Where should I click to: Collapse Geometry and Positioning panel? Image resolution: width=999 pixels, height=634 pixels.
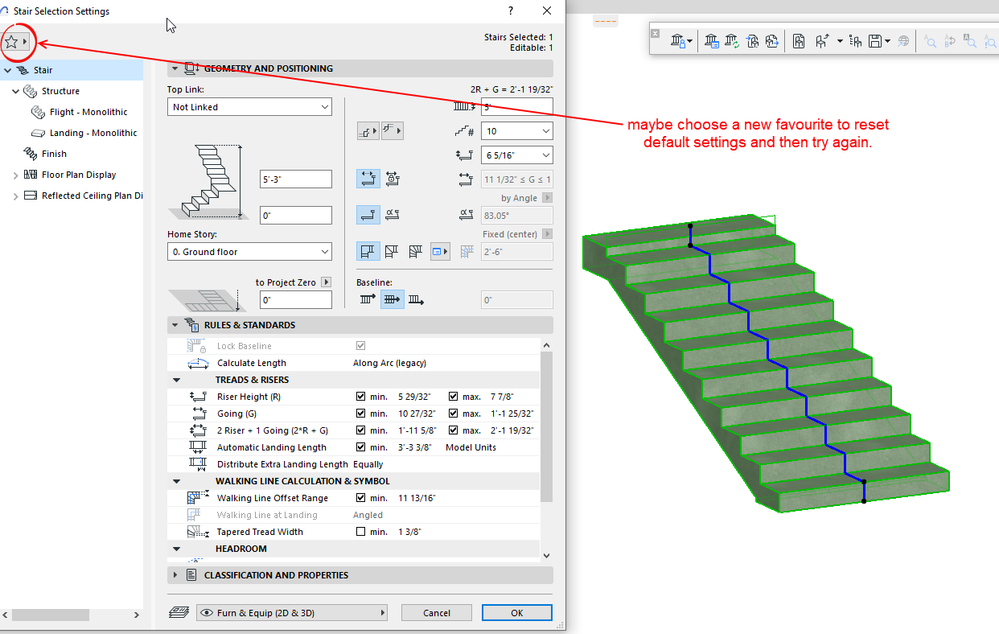tap(175, 68)
